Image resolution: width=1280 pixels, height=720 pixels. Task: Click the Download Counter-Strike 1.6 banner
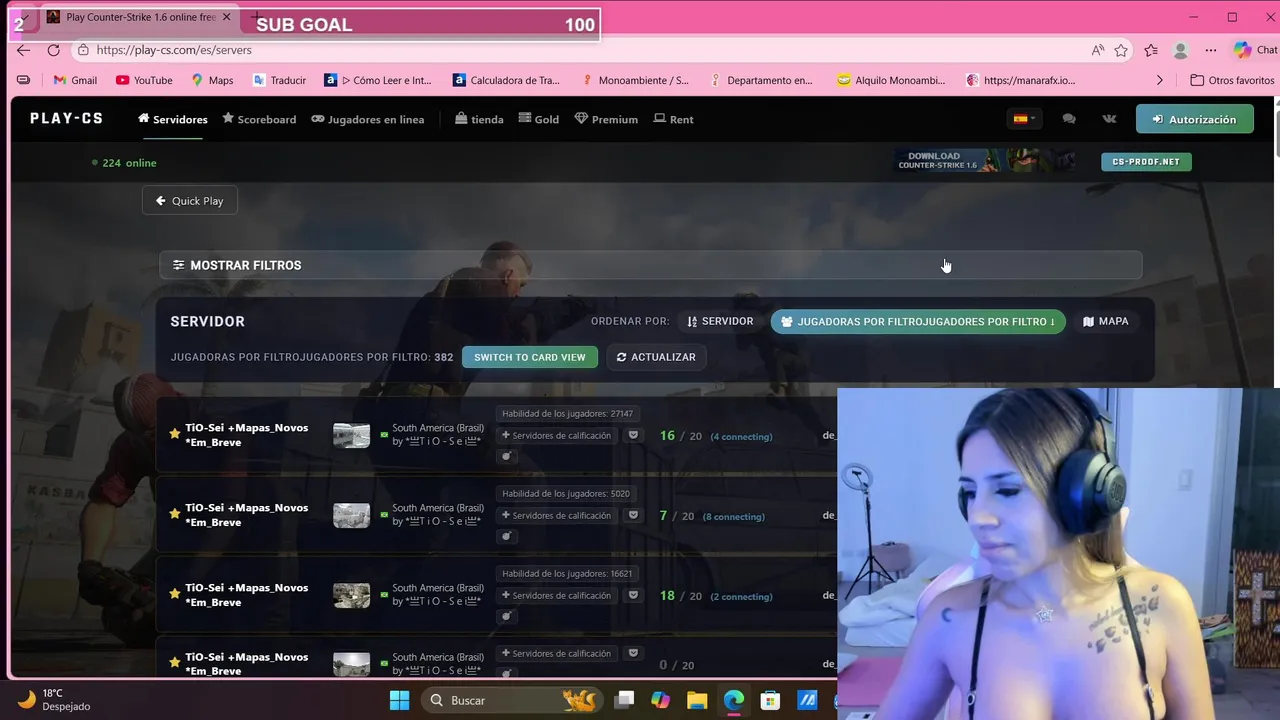point(984,161)
